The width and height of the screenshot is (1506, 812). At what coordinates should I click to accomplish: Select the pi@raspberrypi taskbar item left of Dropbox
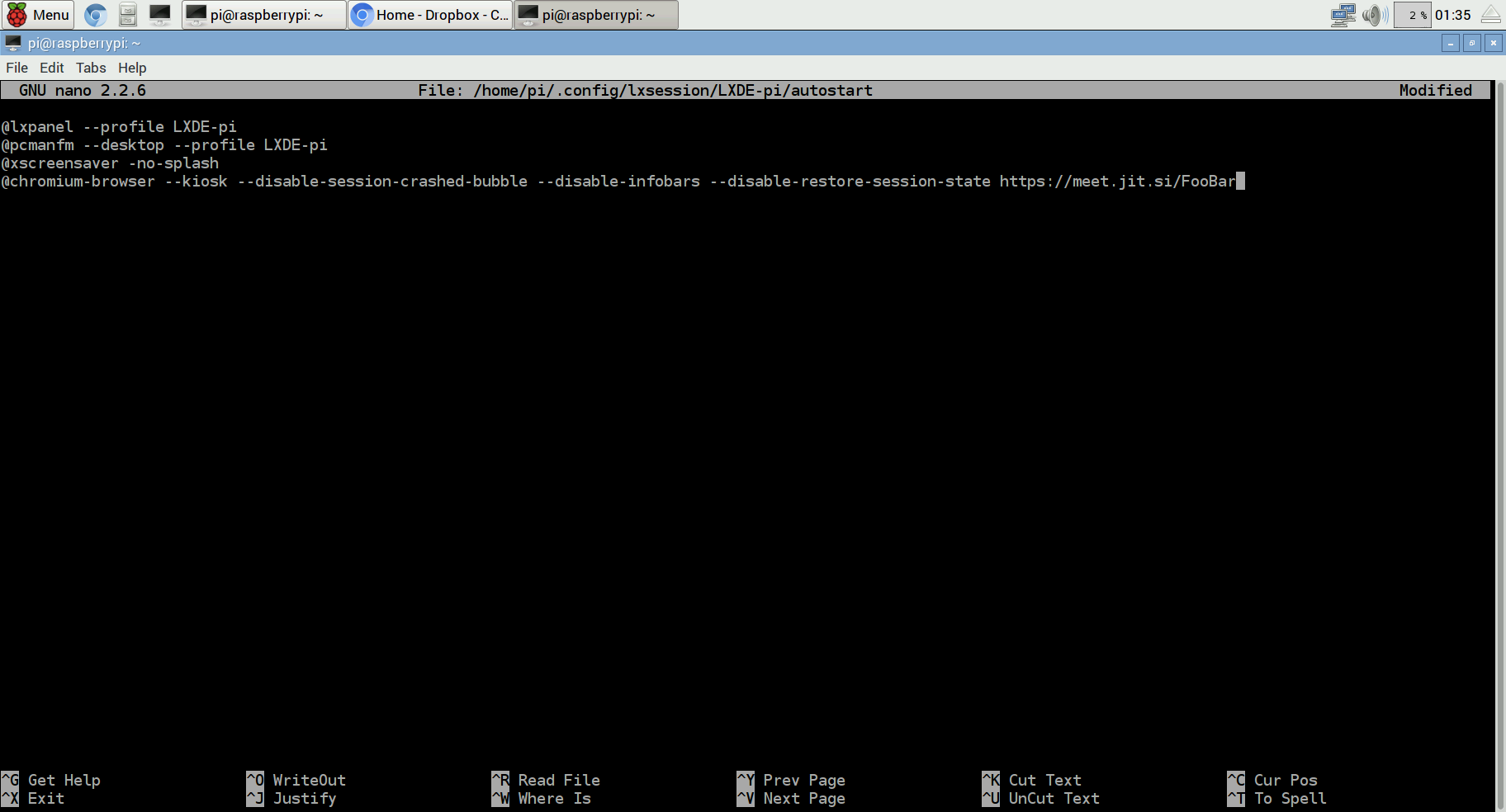click(264, 15)
